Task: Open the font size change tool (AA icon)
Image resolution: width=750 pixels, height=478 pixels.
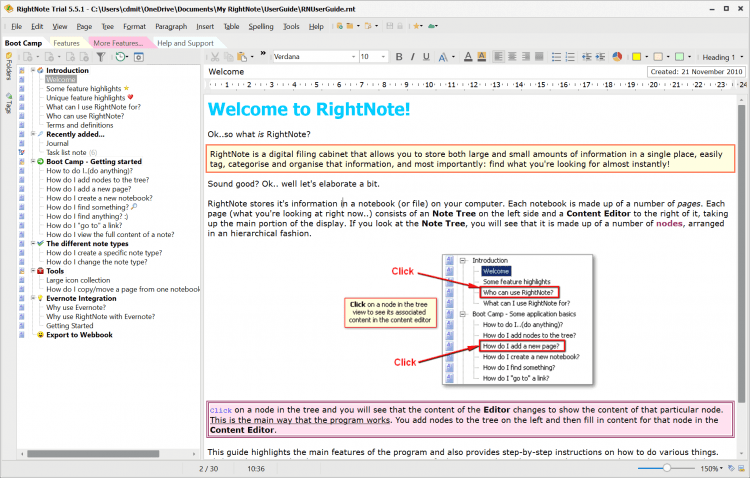Action: point(443,57)
